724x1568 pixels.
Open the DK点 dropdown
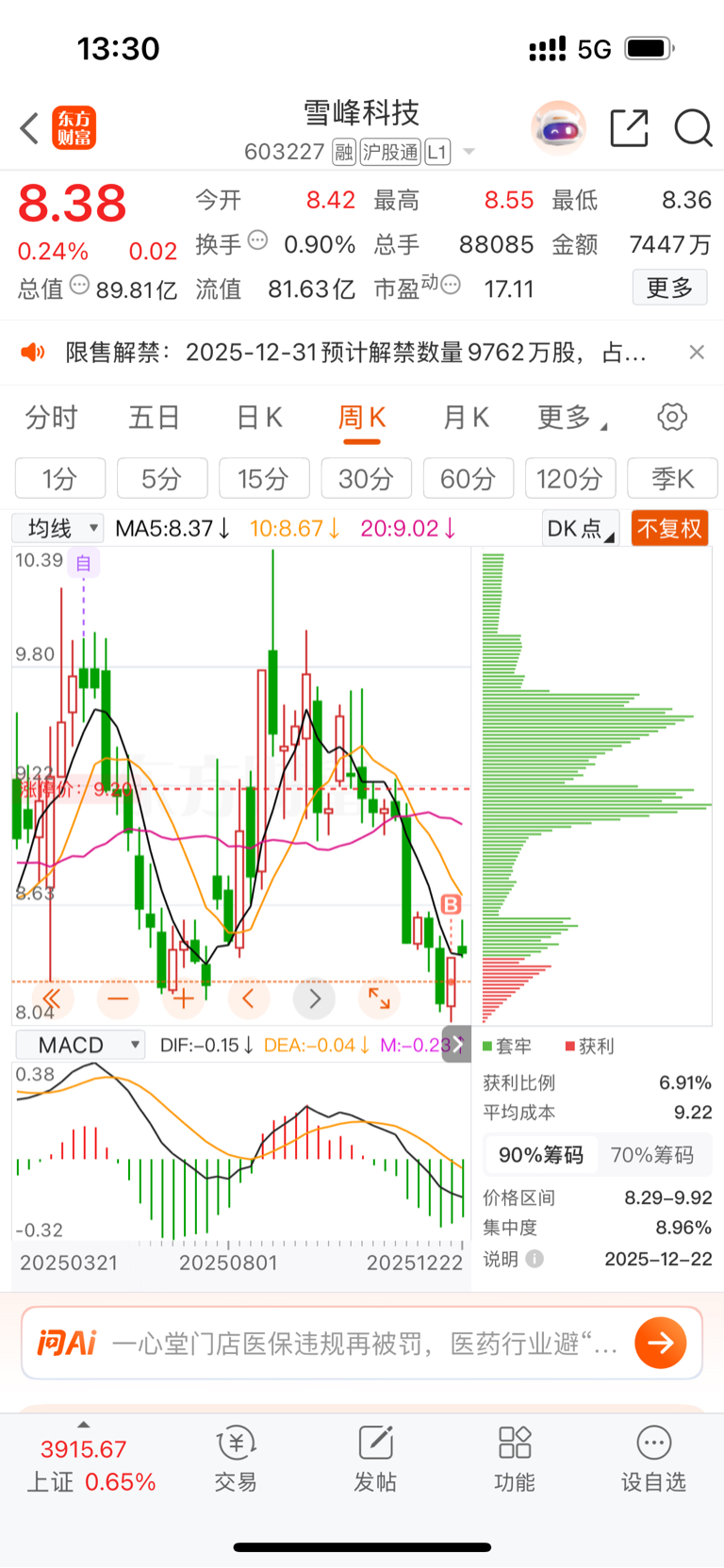coord(581,528)
